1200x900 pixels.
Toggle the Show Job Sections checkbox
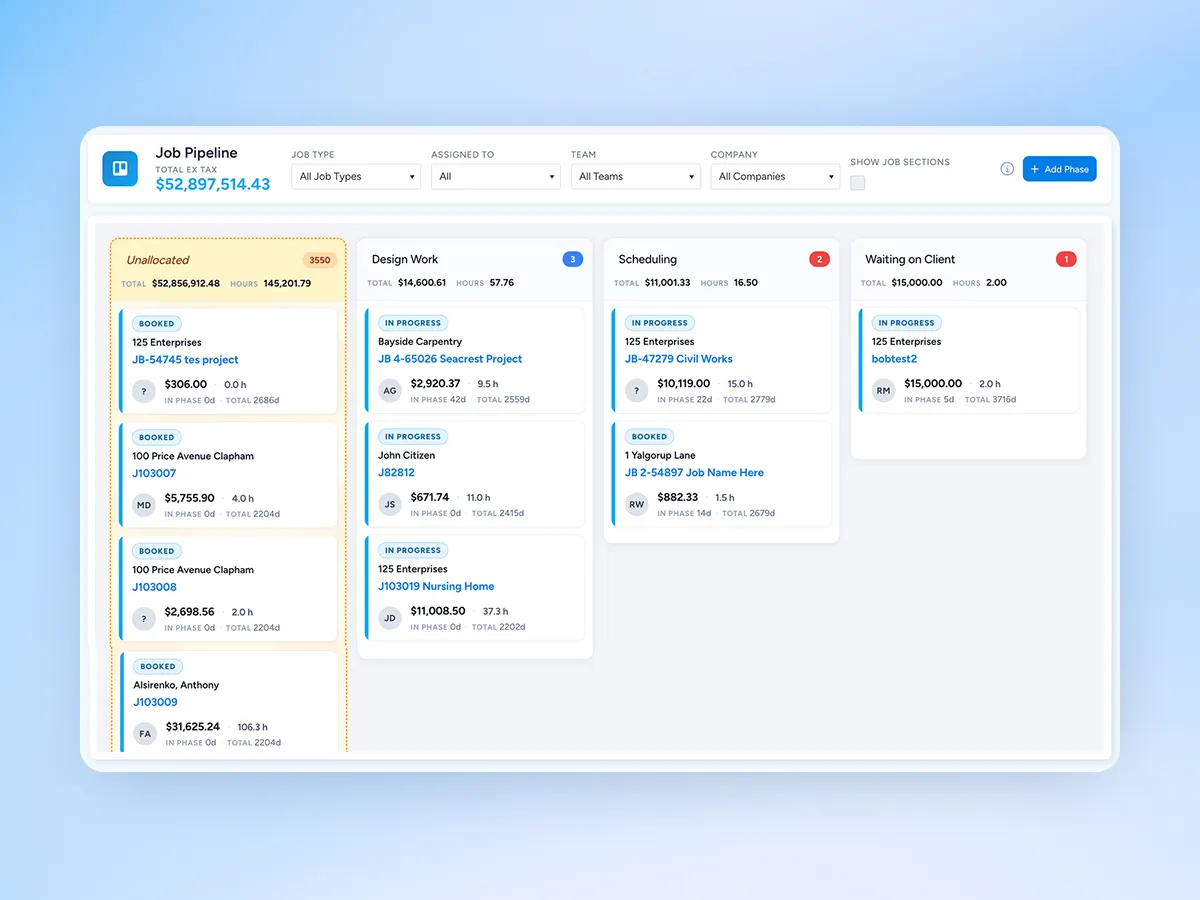(857, 183)
